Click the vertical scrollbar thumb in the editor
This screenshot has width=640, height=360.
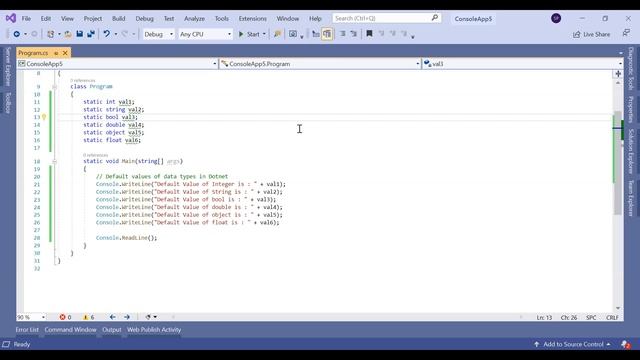pos(618,162)
